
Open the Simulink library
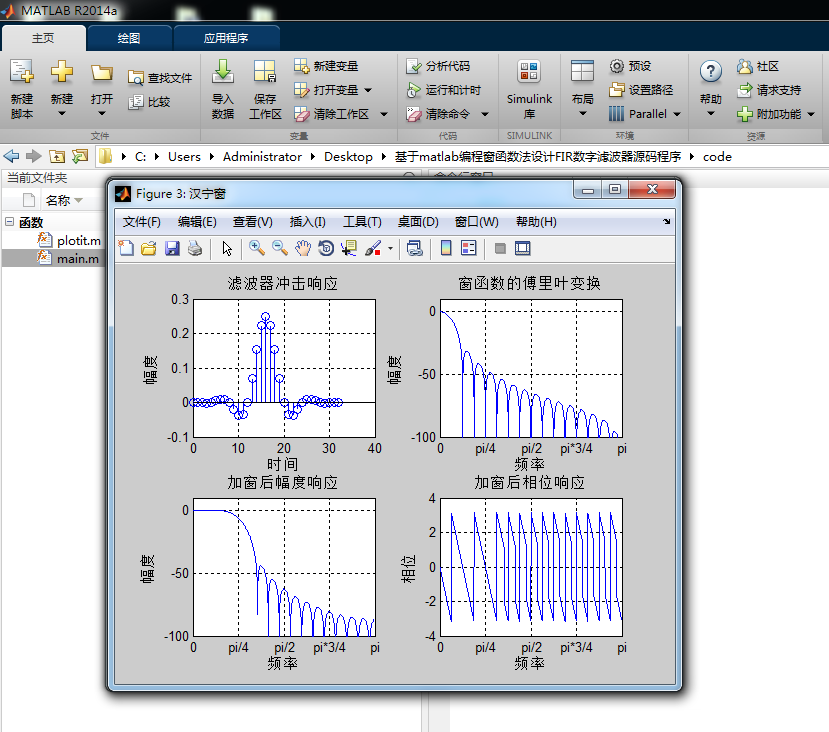(529, 89)
